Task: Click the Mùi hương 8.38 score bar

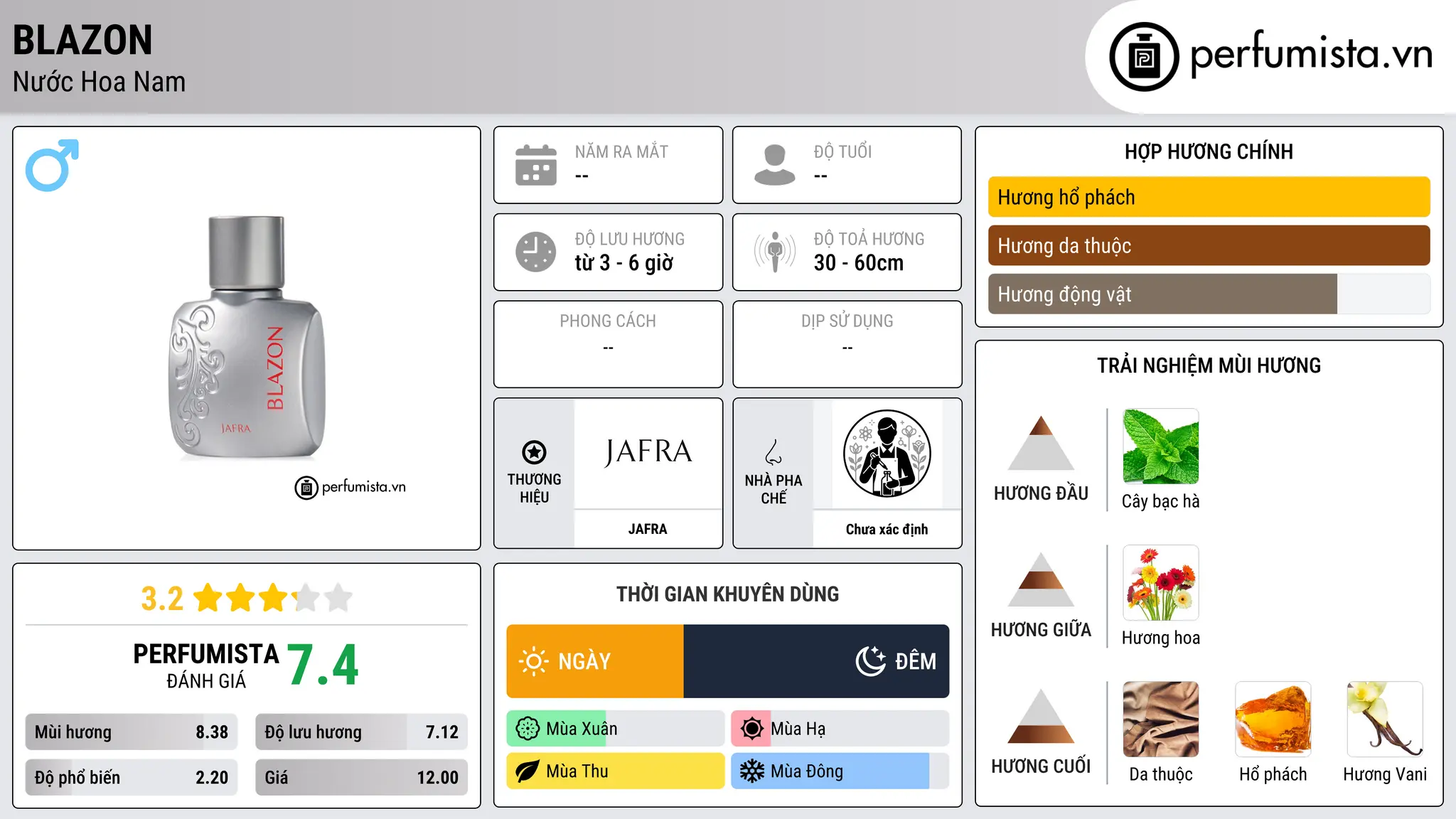Action: pos(132,732)
